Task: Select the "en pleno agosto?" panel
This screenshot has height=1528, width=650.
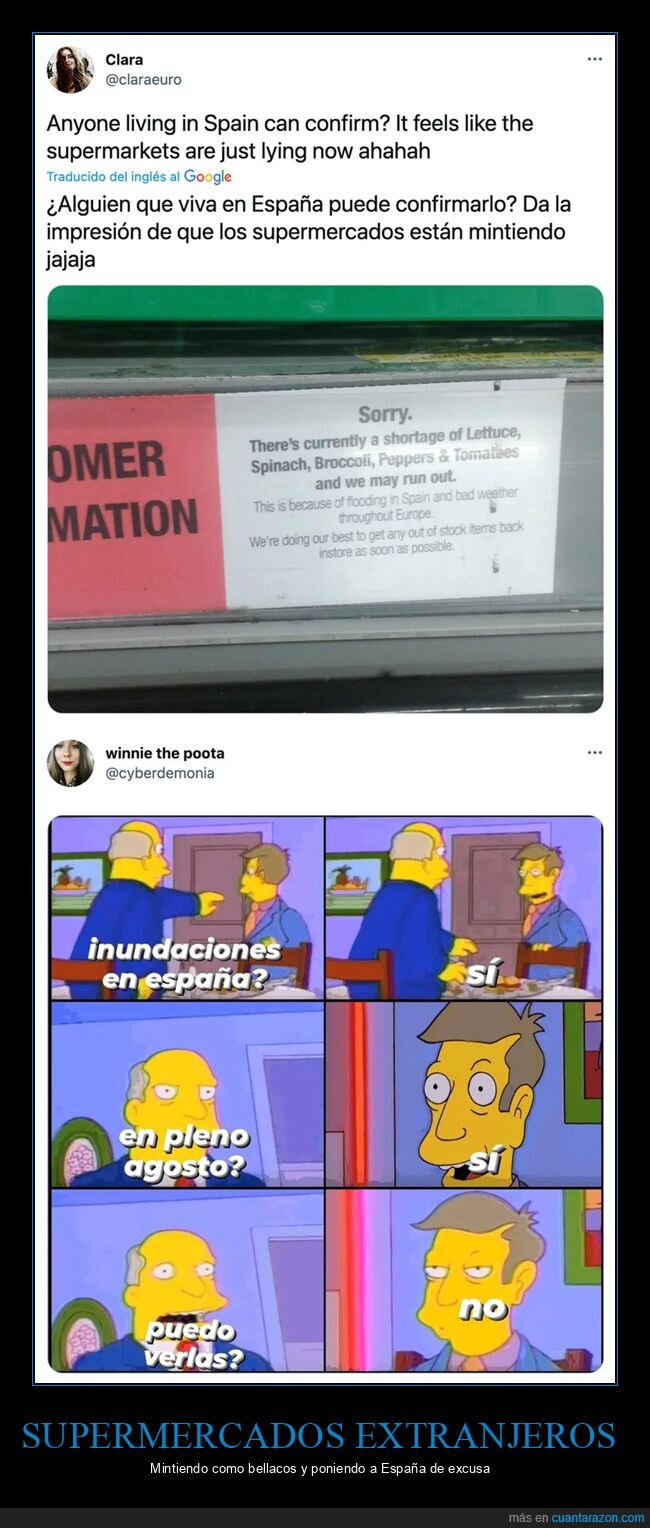Action: tap(185, 1094)
